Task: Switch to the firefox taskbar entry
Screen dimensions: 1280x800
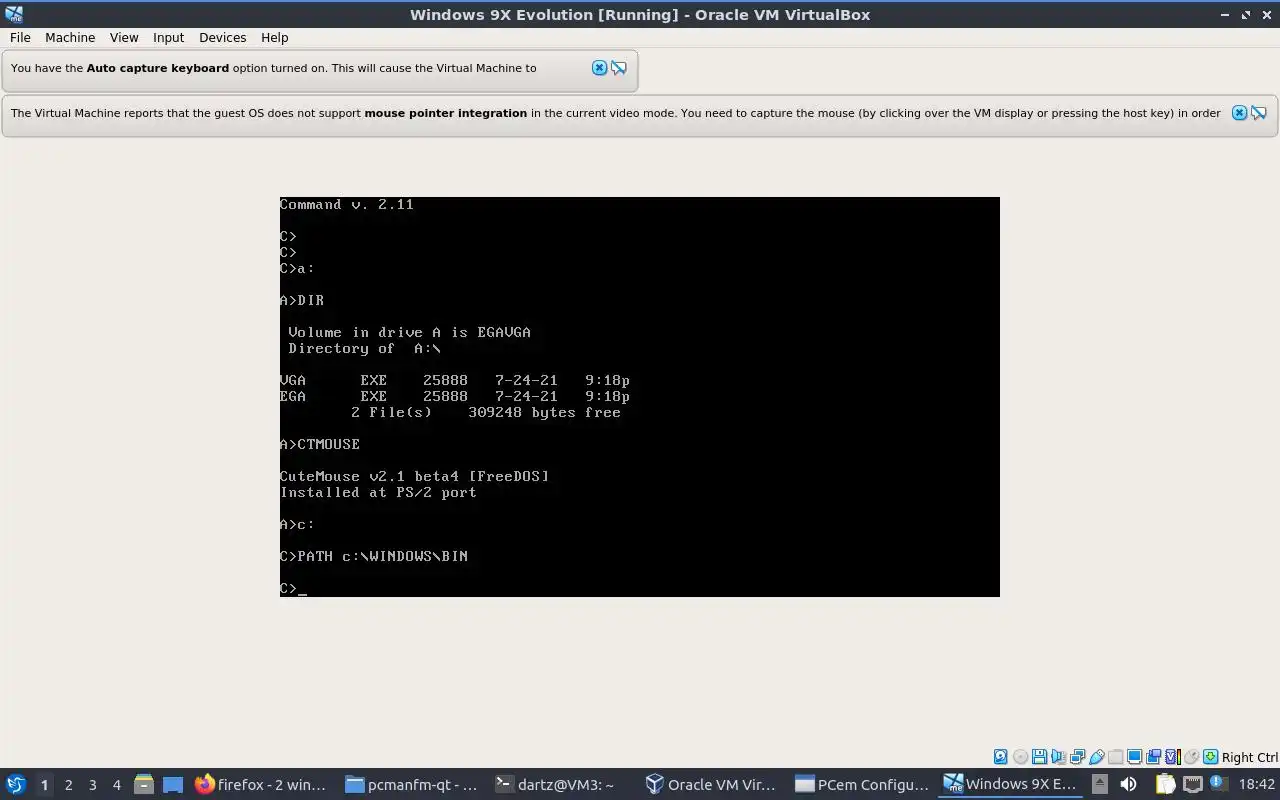Action: pyautogui.click(x=261, y=785)
